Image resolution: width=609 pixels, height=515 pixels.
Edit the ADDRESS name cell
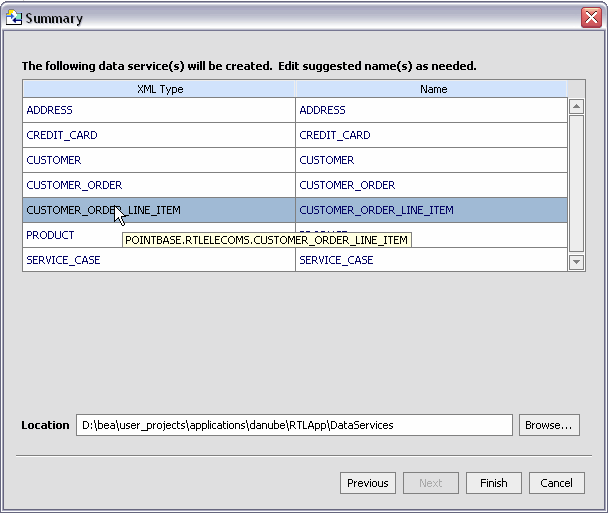coord(432,110)
